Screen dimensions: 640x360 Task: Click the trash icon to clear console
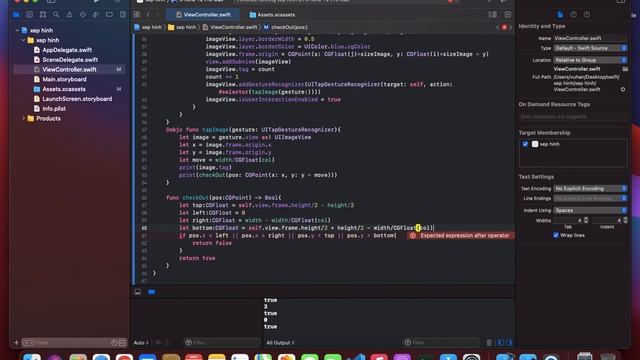click(x=489, y=342)
